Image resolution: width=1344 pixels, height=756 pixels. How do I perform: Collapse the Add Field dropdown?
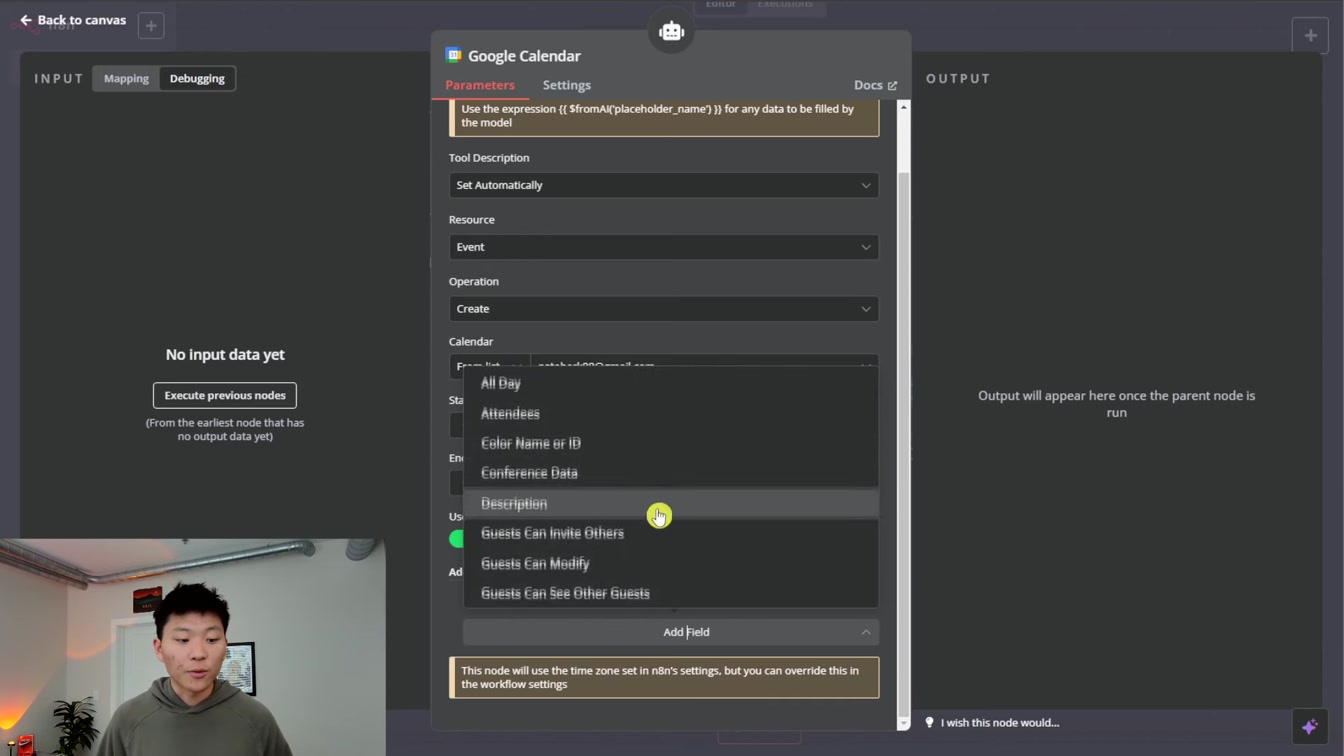[671, 632]
